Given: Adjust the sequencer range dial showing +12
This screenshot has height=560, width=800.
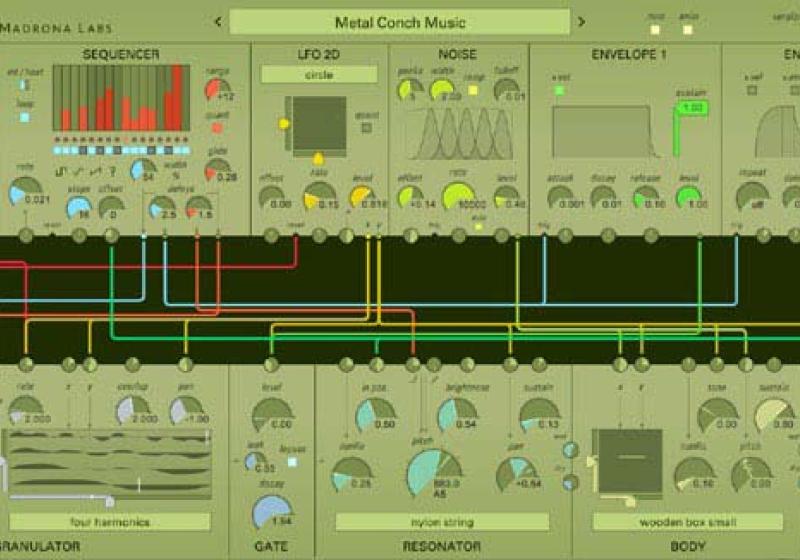Looking at the screenshot, I should 217,89.
